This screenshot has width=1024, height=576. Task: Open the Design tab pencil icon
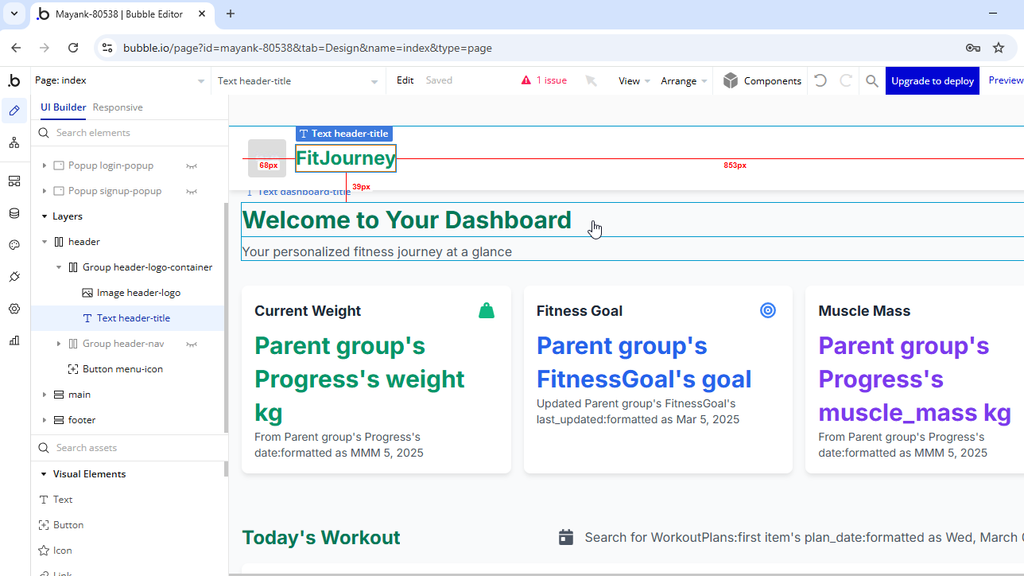tap(14, 111)
